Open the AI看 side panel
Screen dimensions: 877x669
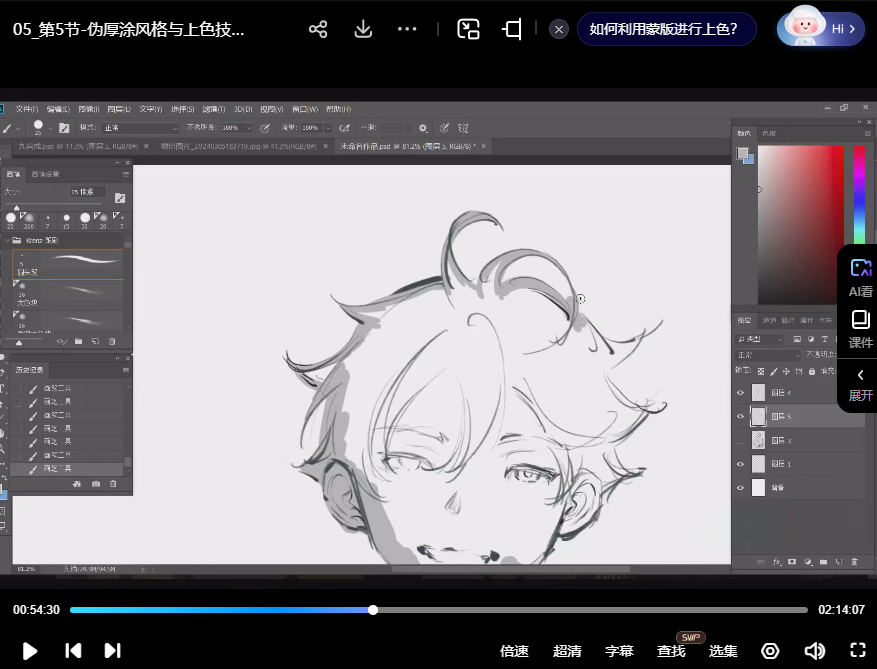[860, 278]
